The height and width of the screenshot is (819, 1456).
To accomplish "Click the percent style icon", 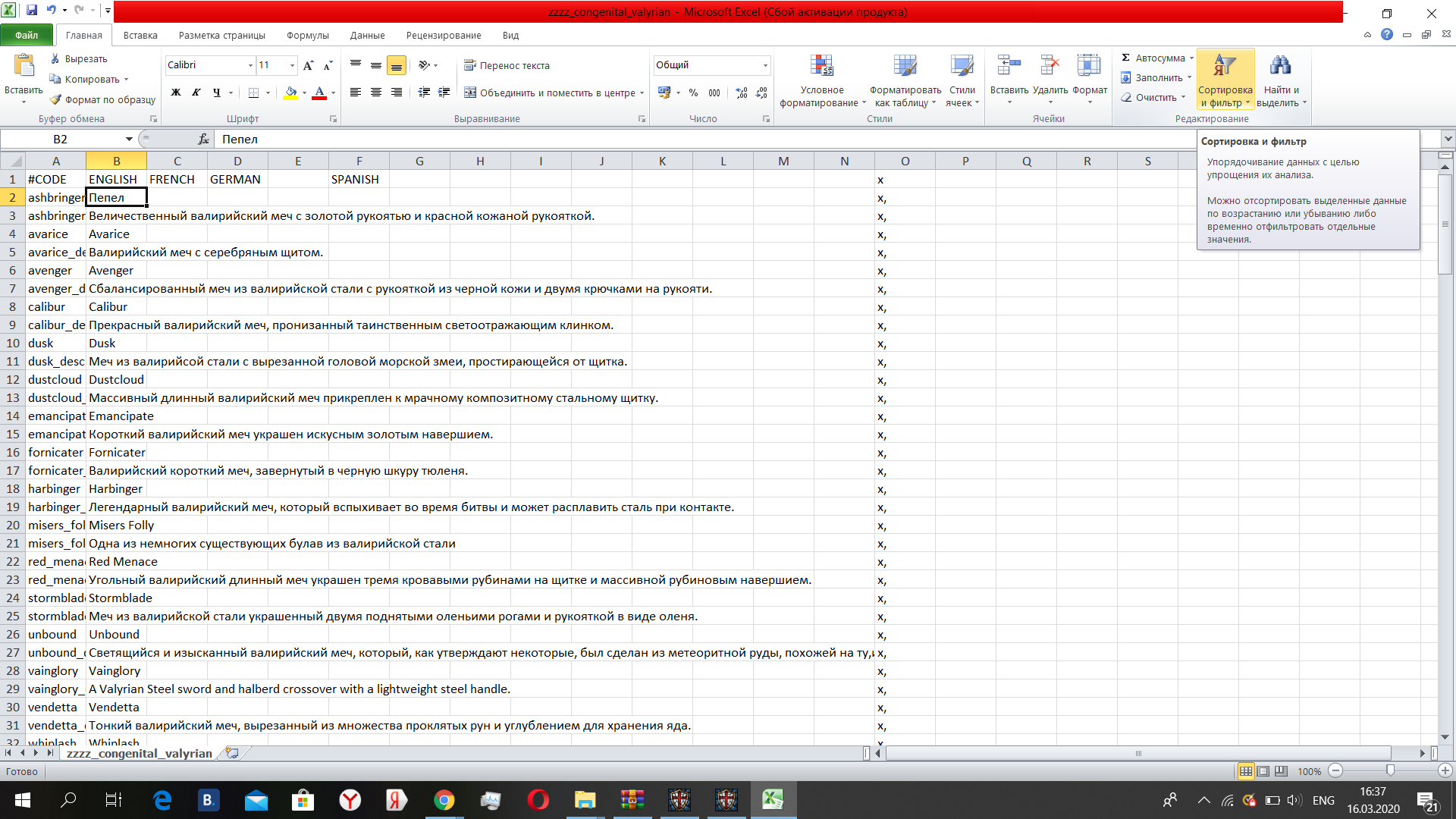I will click(x=693, y=93).
